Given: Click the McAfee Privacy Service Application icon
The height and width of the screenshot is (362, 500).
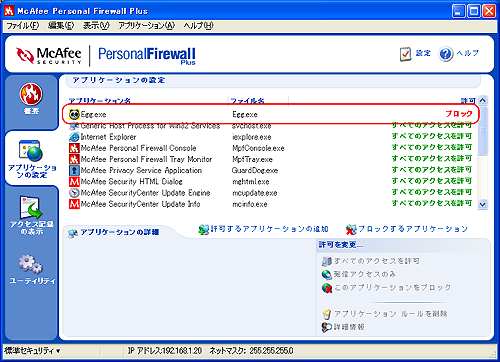Looking at the screenshot, I should (74, 170).
